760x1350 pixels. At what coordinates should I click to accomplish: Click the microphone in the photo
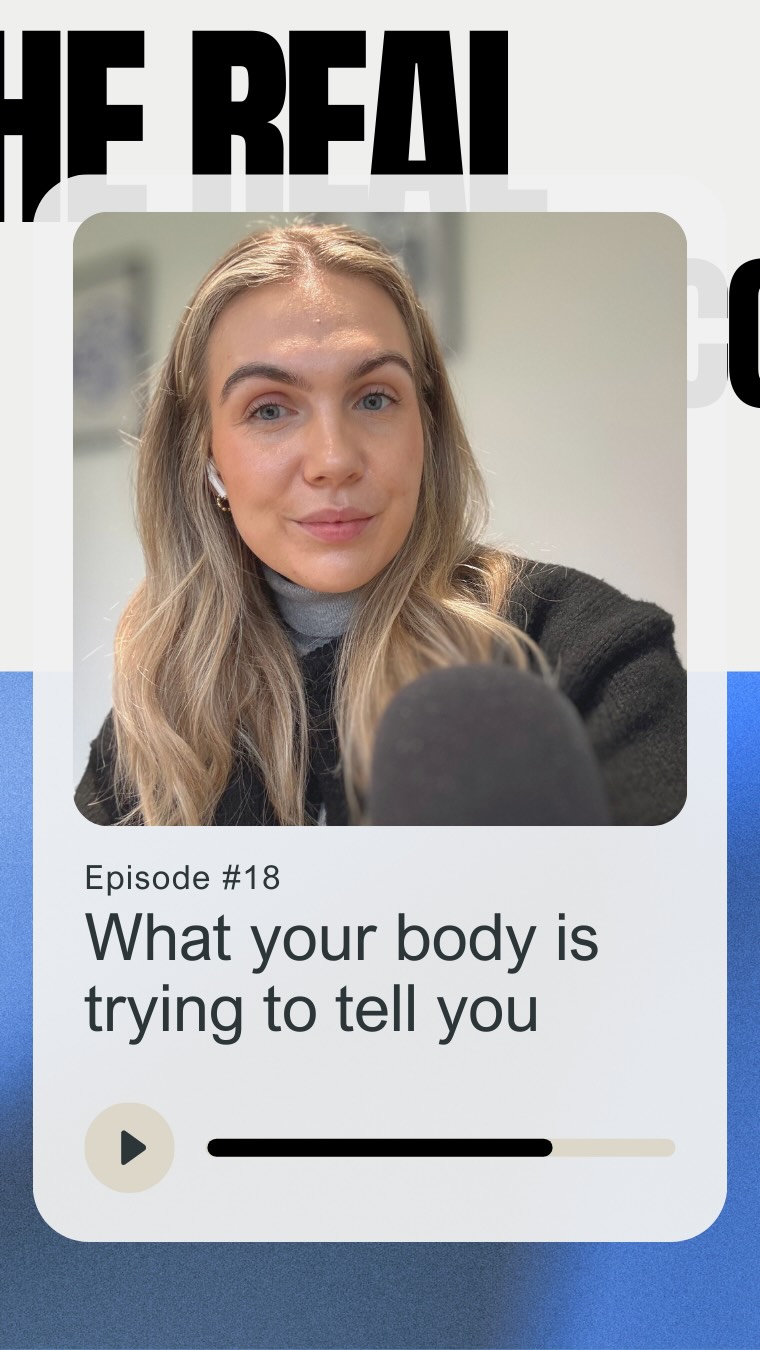487,745
